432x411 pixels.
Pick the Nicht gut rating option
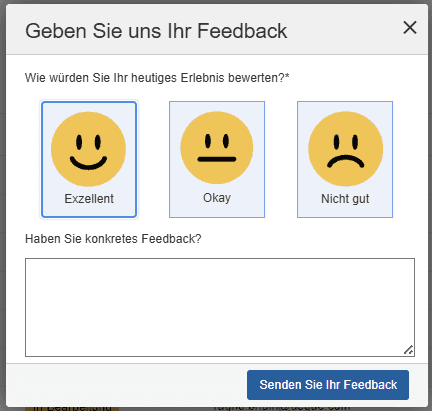(x=345, y=159)
